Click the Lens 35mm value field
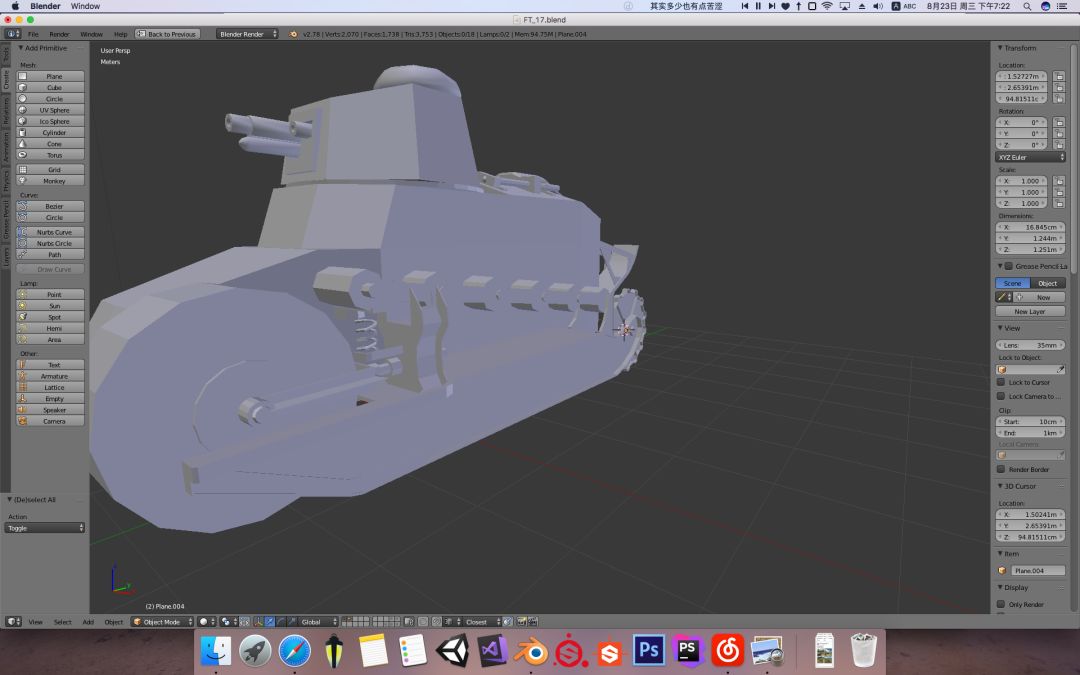This screenshot has height=675, width=1080. 1030,345
